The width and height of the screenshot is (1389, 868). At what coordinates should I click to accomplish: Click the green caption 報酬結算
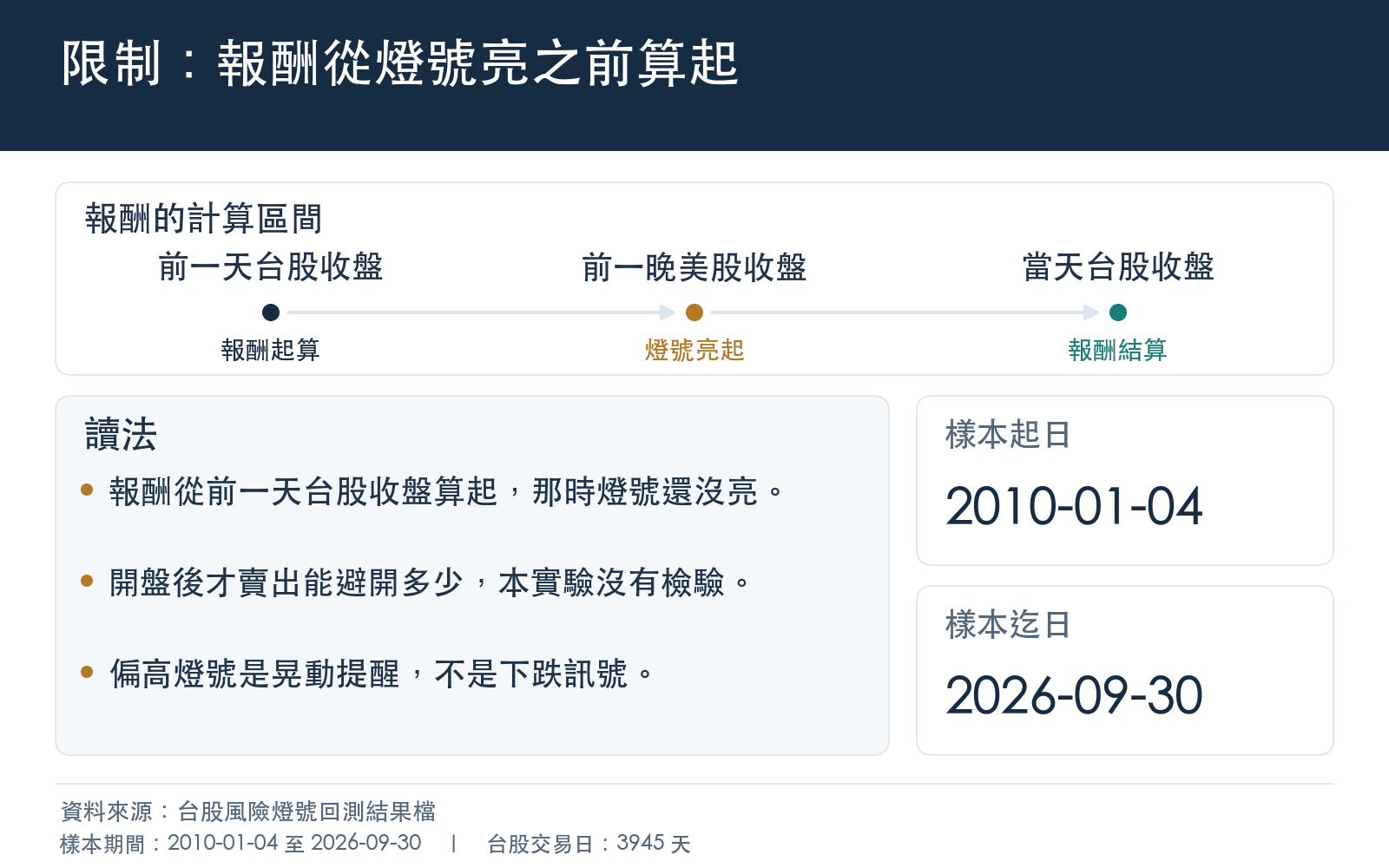(1118, 350)
